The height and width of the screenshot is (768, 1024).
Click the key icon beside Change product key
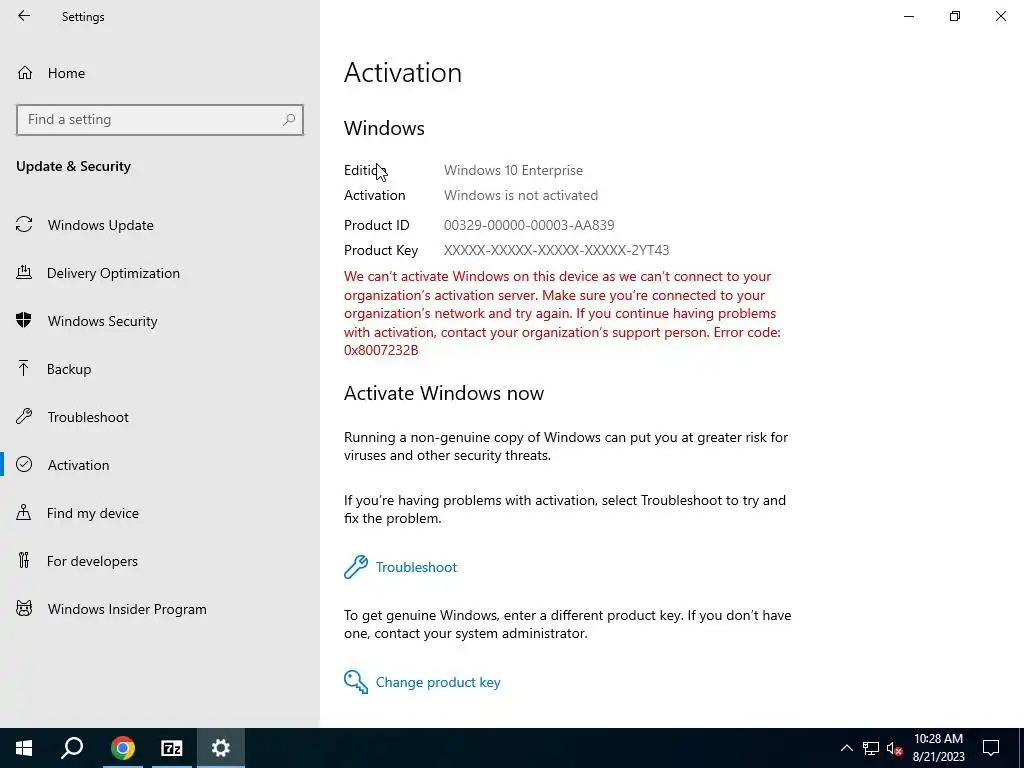pos(356,682)
